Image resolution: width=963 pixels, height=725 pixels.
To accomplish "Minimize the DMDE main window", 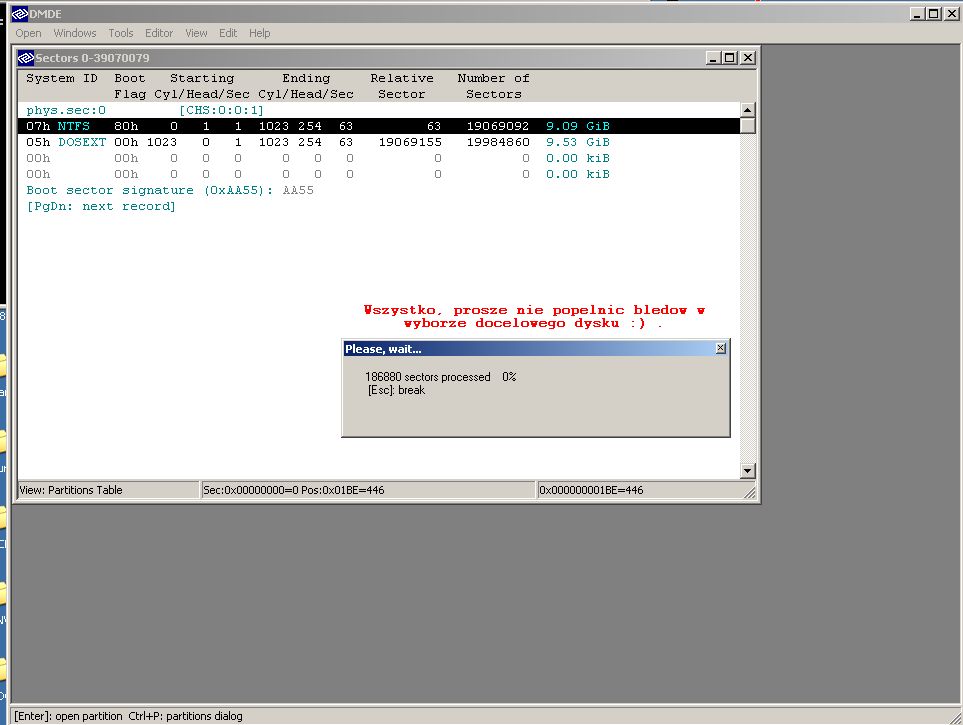I will [x=918, y=14].
